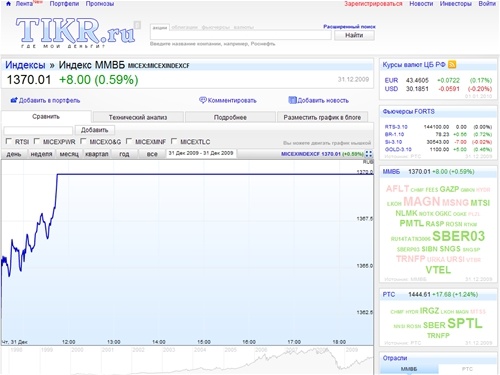Select фьючерсы search category tab
Image resolution: width=500 pixels, height=375 pixels.
pos(216,28)
